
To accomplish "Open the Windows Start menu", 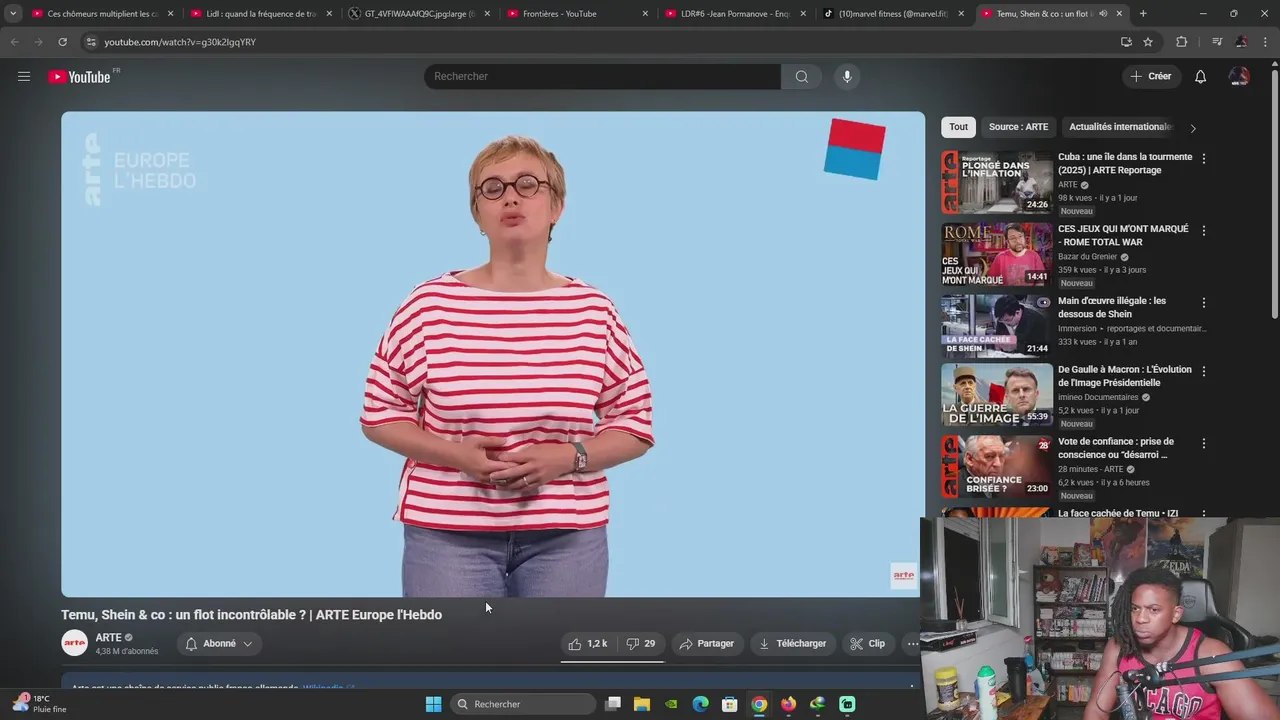I will (433, 704).
